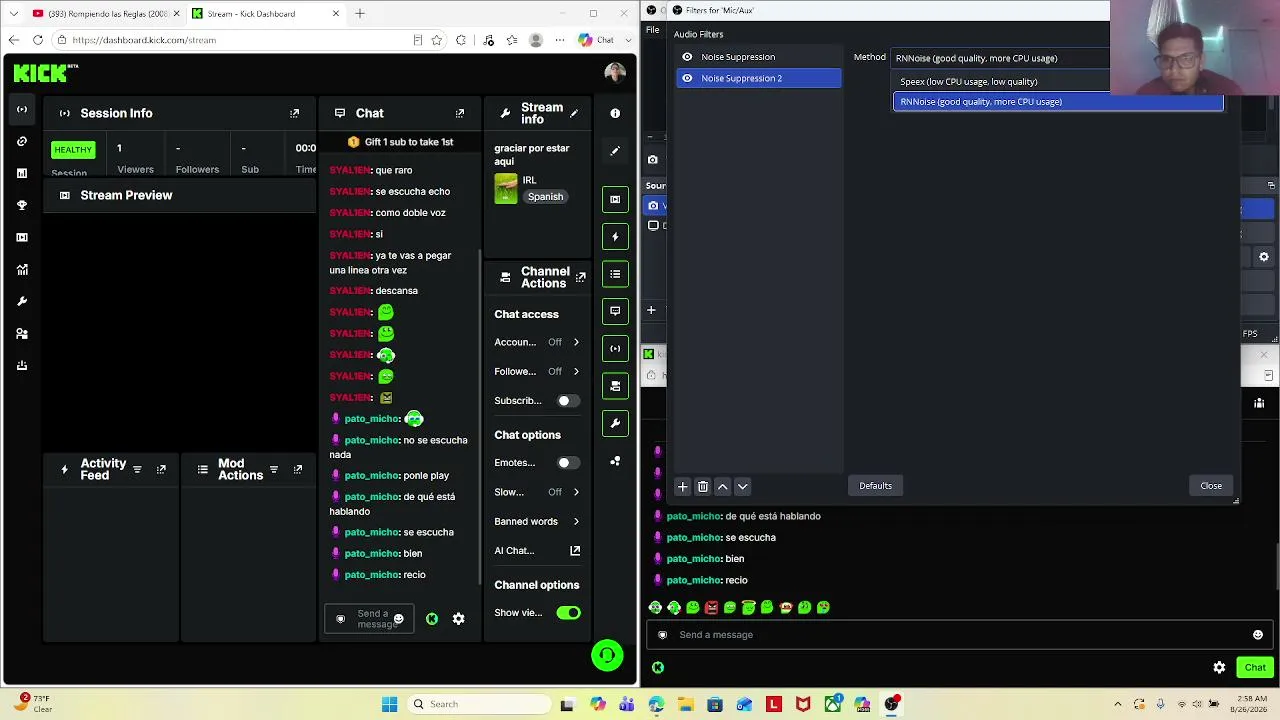Click the list widget icon in right sidebar

click(x=615, y=274)
